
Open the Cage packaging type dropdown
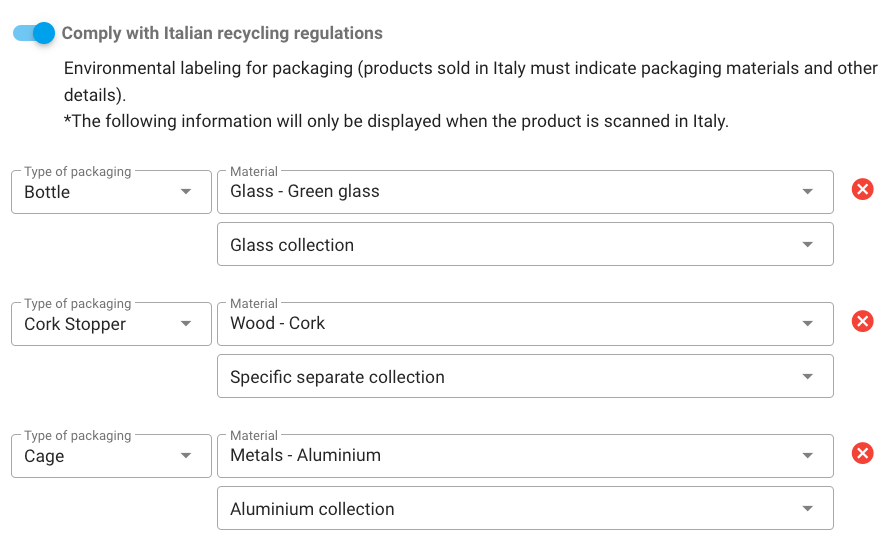pyautogui.click(x=110, y=456)
